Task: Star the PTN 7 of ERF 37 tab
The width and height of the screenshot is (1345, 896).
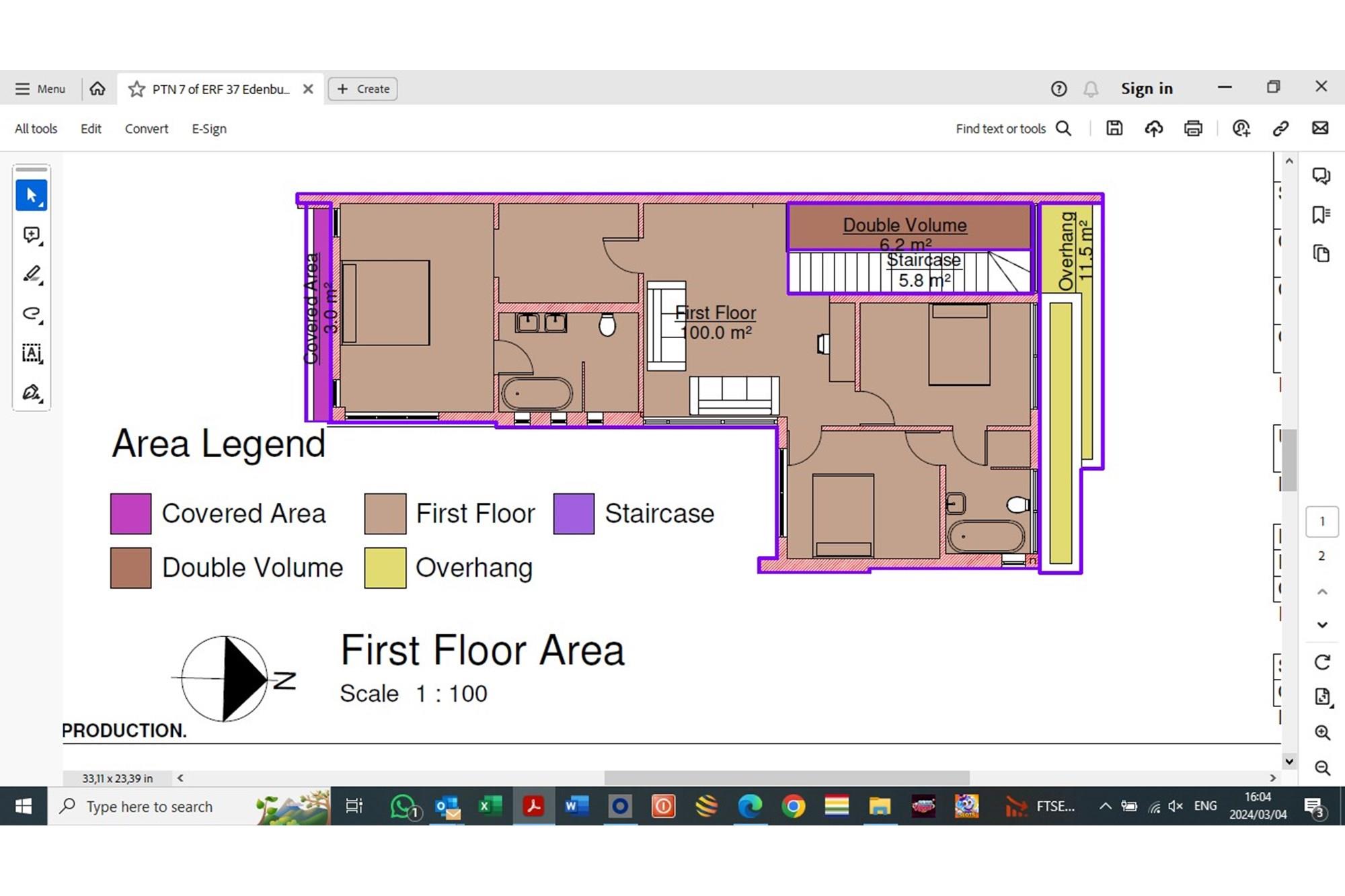Action: pyautogui.click(x=137, y=89)
